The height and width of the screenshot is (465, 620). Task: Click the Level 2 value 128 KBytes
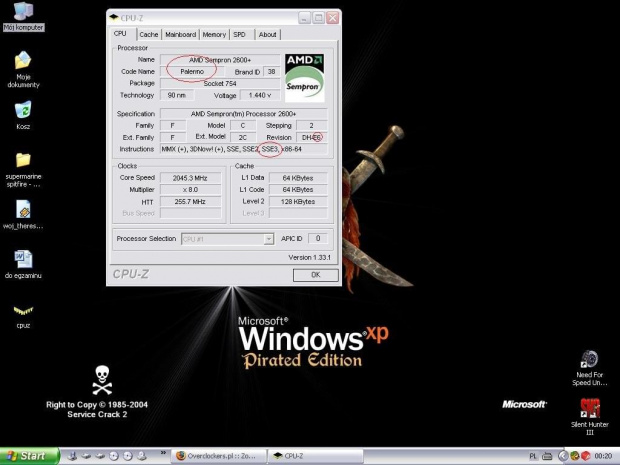pos(298,202)
